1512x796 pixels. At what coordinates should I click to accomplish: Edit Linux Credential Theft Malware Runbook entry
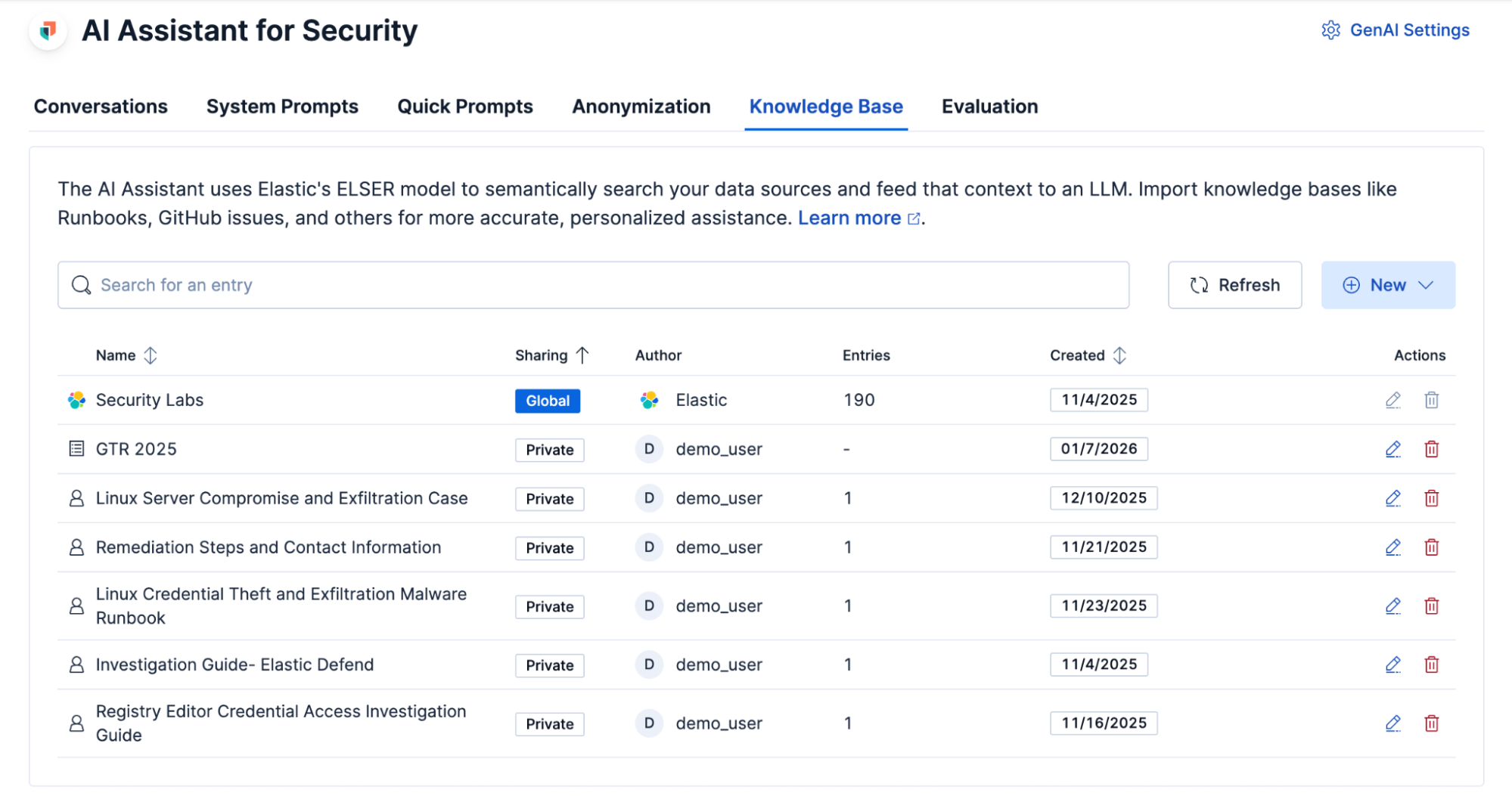click(x=1392, y=606)
